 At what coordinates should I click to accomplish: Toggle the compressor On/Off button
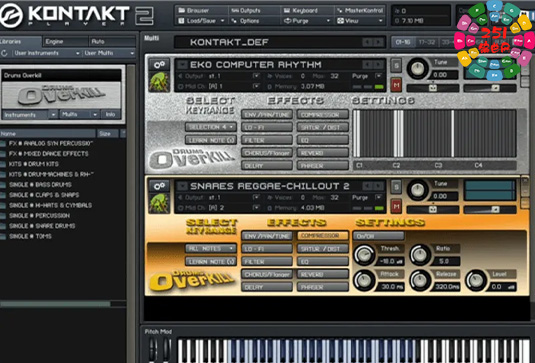tap(379, 236)
